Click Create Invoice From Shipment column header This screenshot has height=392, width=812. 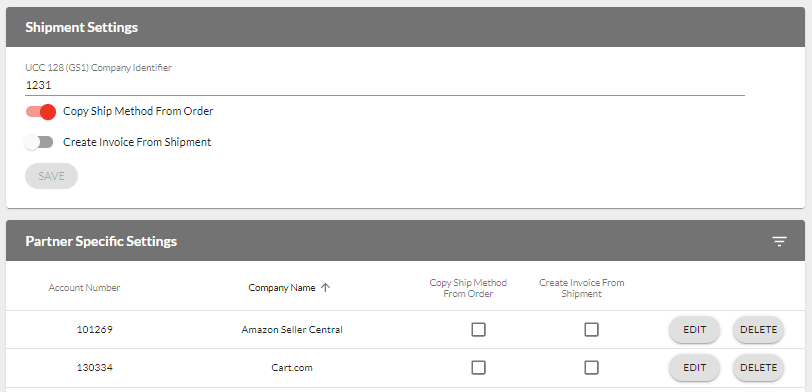pyautogui.click(x=582, y=288)
